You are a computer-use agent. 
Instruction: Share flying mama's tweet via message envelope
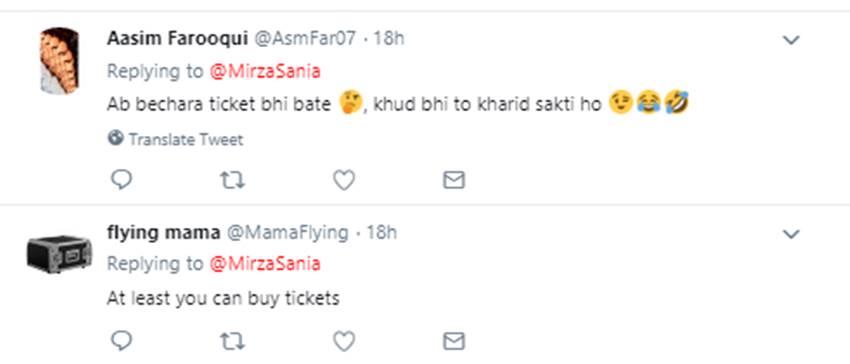[454, 341]
